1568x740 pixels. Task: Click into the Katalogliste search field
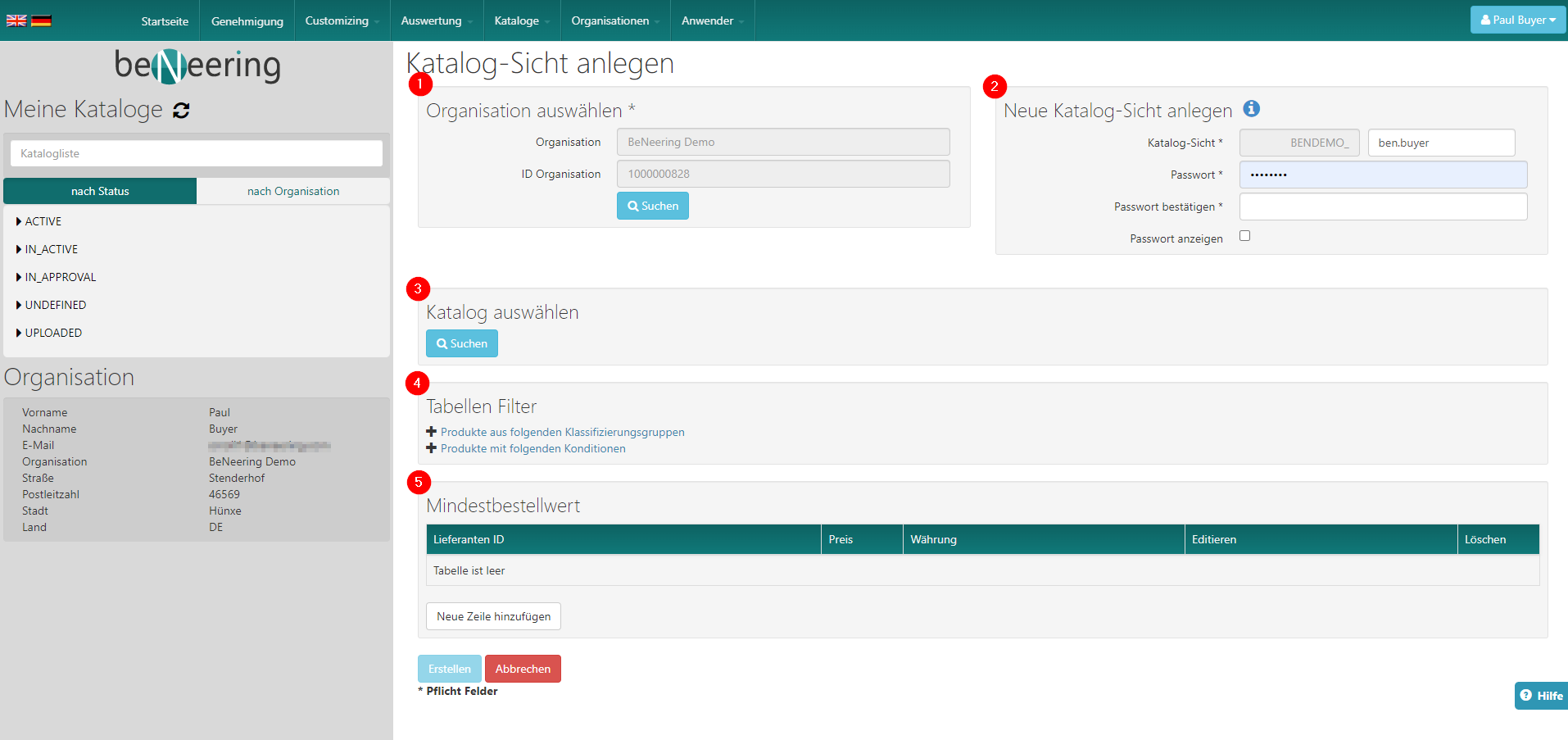[x=197, y=153]
